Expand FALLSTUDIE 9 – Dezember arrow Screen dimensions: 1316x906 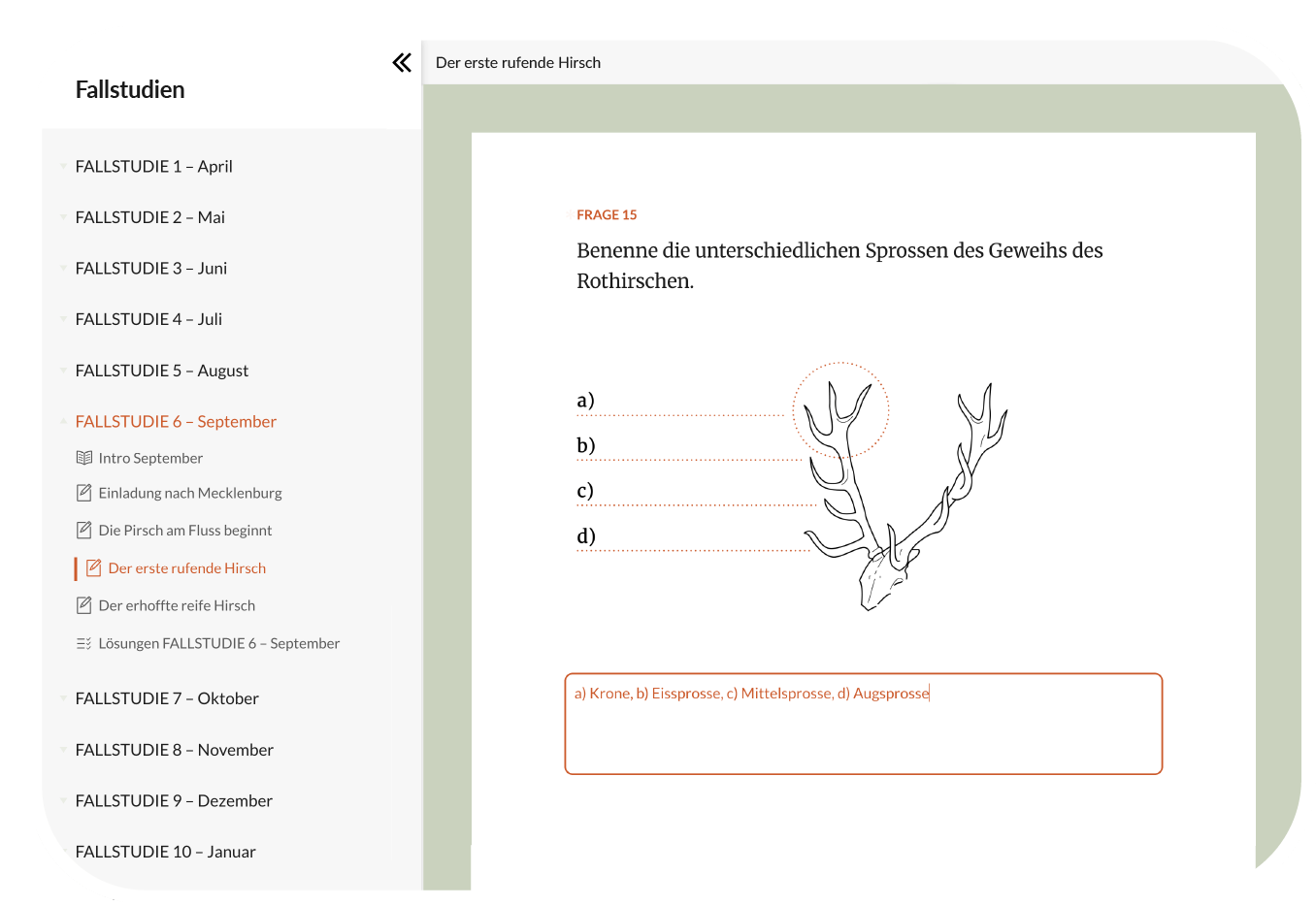tap(63, 800)
